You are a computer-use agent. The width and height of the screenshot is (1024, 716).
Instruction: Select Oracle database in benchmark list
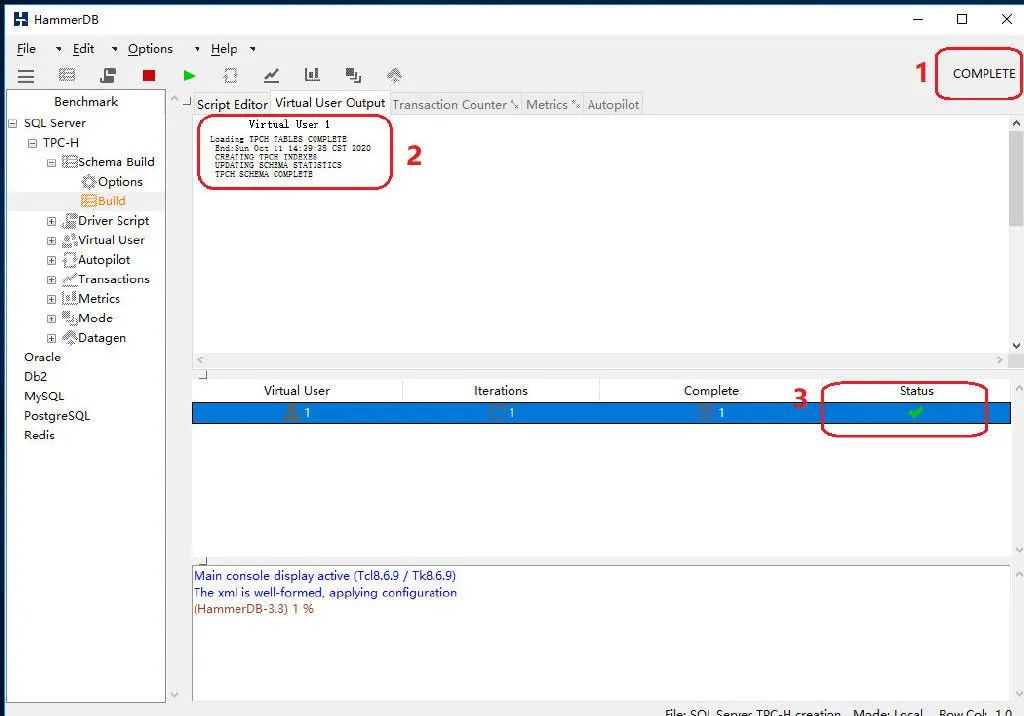click(42, 357)
